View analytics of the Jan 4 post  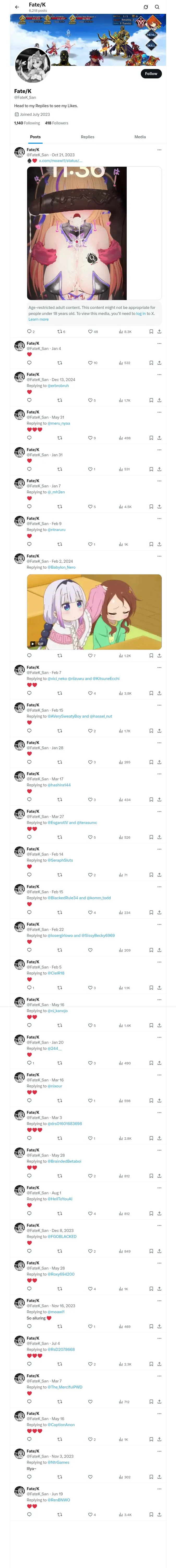click(124, 363)
